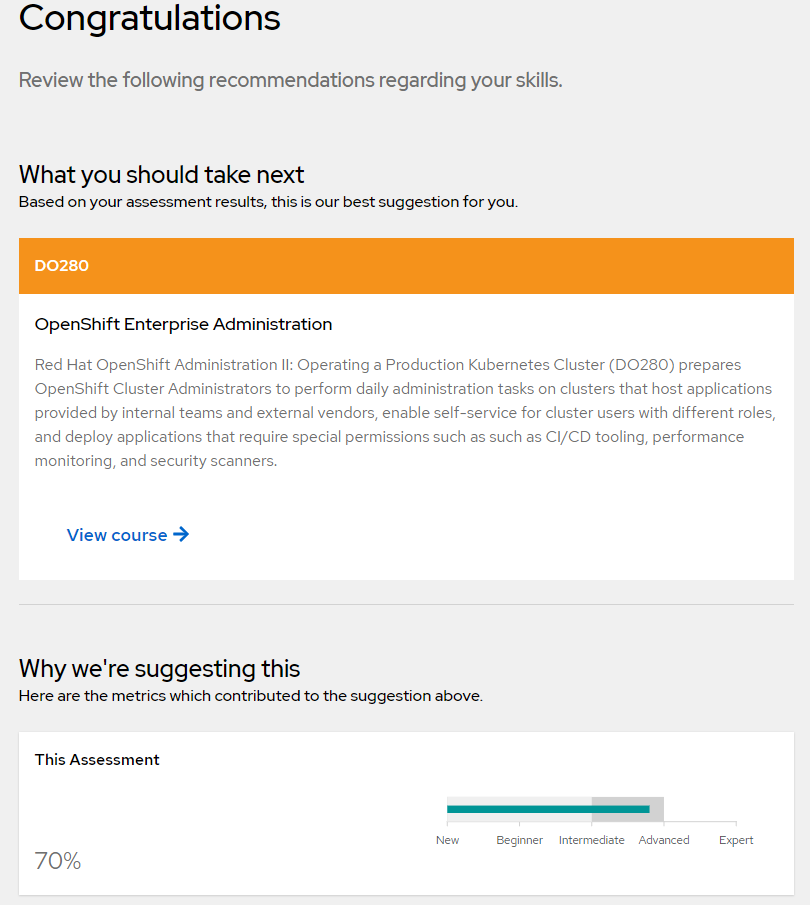
Task: Click the arrow icon beside View course
Action: [181, 535]
